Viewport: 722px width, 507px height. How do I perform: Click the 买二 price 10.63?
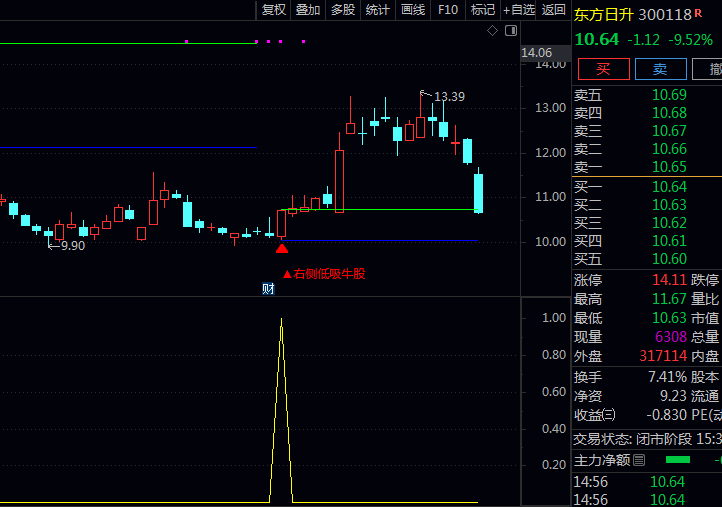tap(669, 204)
